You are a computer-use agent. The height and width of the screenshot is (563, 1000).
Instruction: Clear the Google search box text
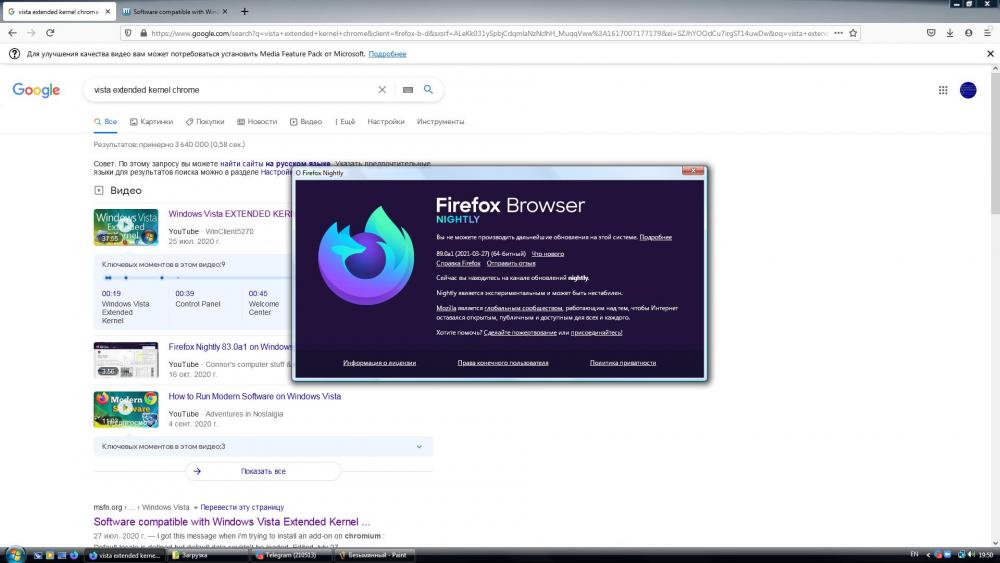(381, 90)
